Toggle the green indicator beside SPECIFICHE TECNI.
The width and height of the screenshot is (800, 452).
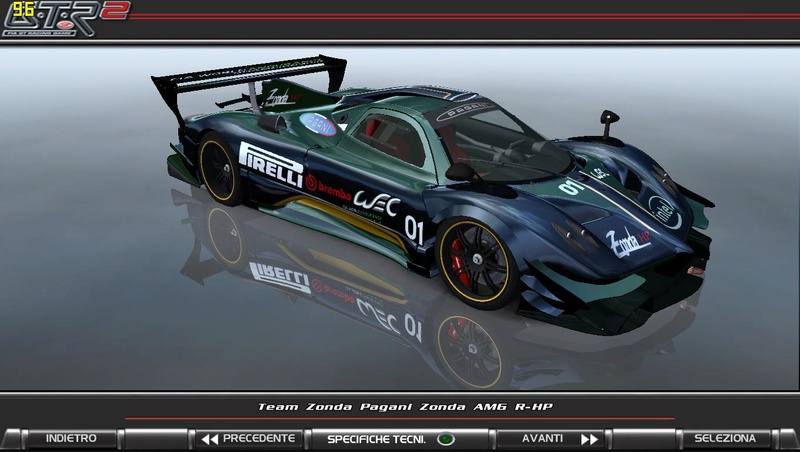click(446, 439)
